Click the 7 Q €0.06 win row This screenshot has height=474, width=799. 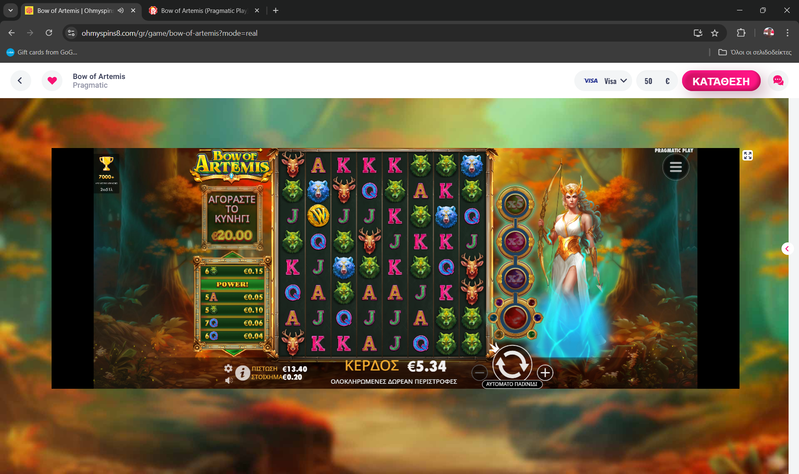[232, 323]
